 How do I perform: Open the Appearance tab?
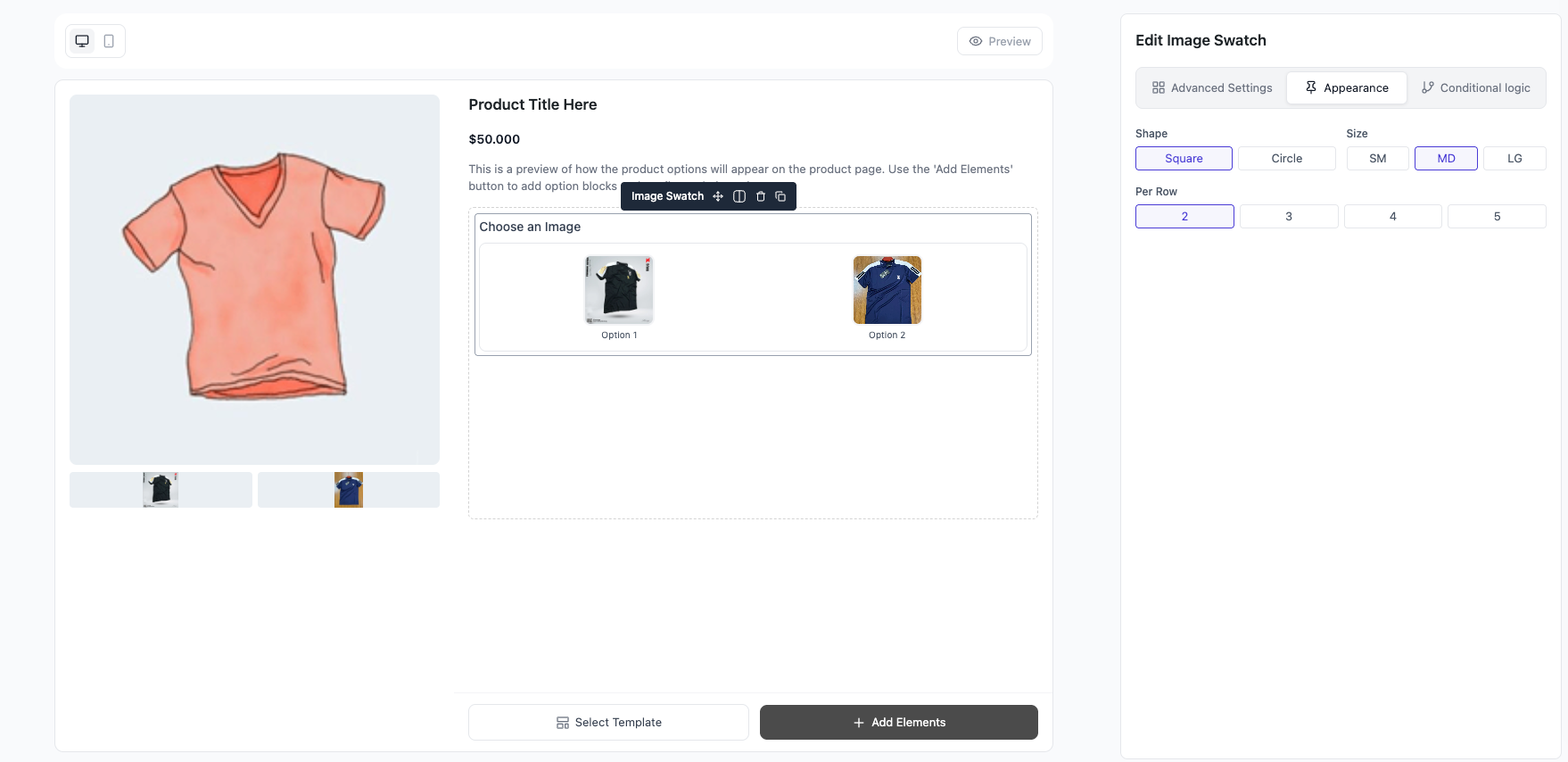click(1347, 87)
